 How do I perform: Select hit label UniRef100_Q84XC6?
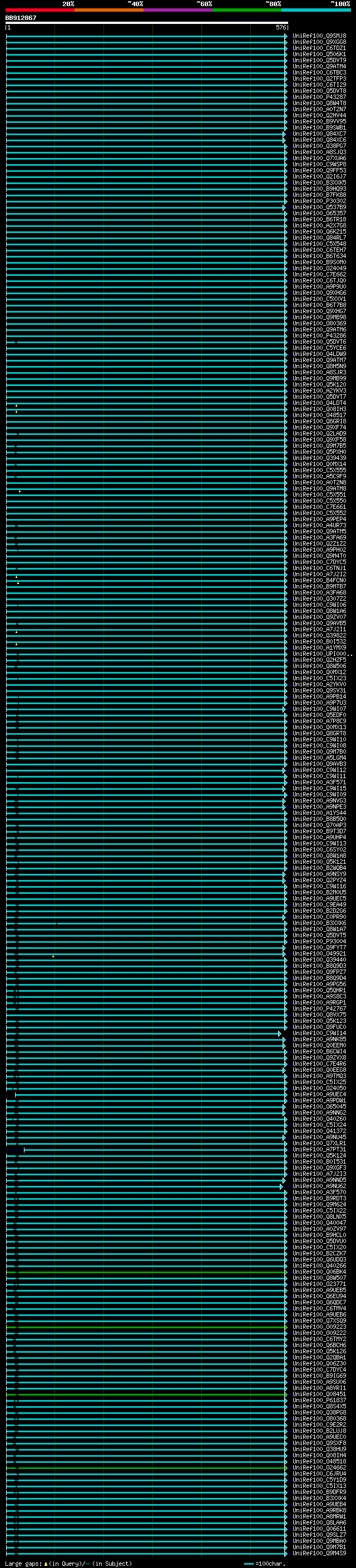(x=319, y=140)
